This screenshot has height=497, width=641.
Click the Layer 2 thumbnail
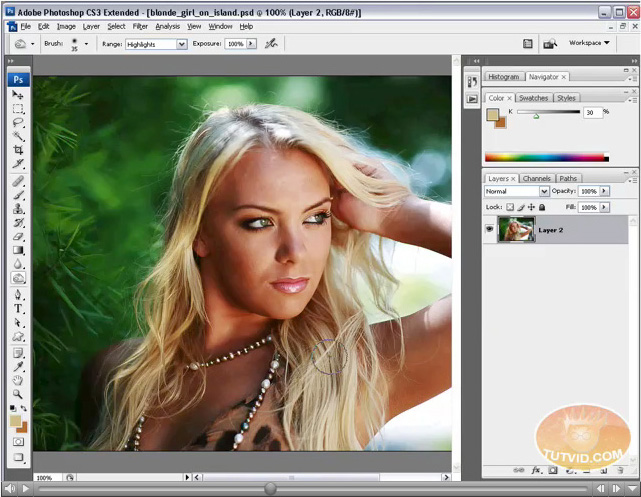coord(516,229)
